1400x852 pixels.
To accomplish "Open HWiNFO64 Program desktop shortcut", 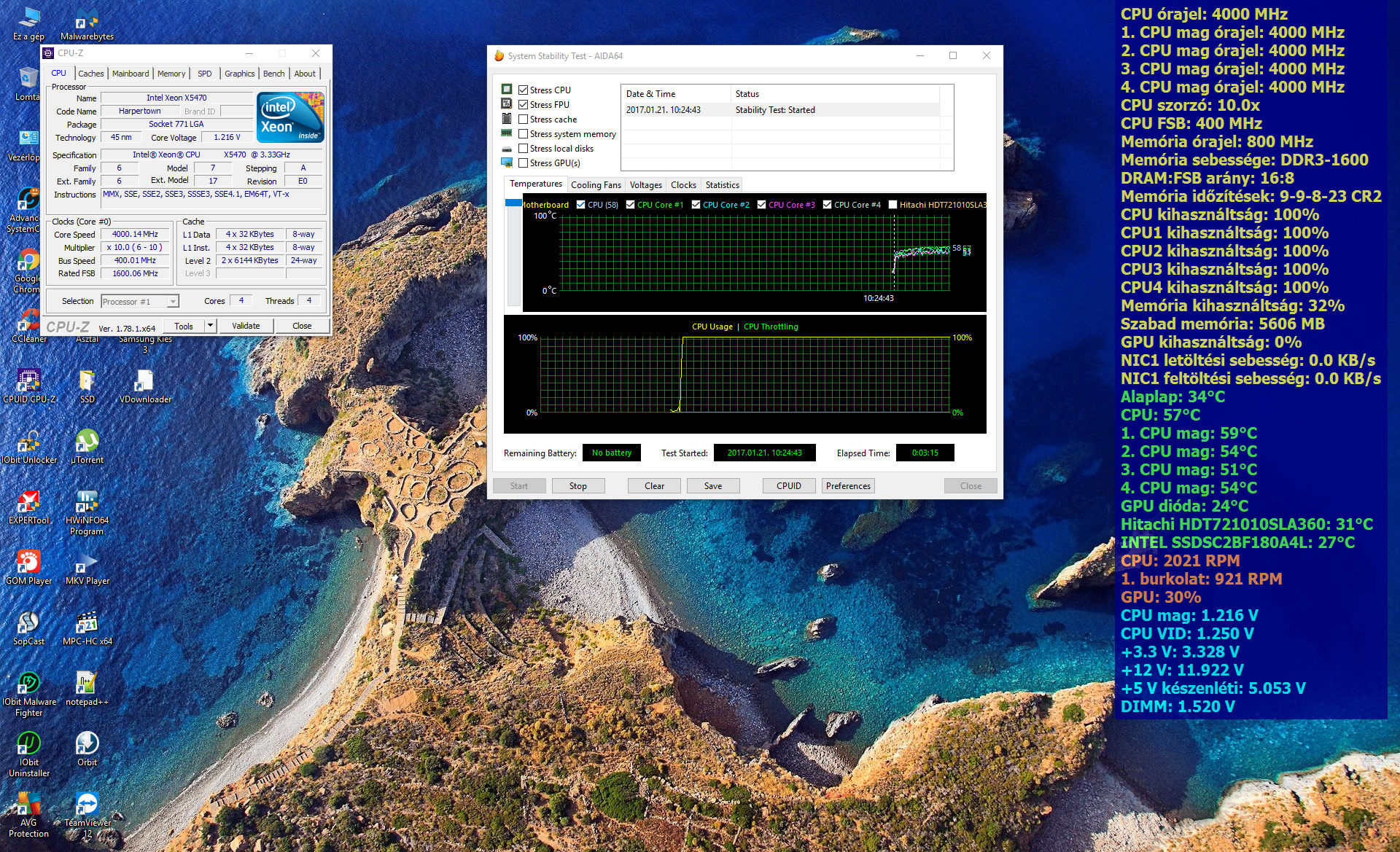I will (86, 503).
